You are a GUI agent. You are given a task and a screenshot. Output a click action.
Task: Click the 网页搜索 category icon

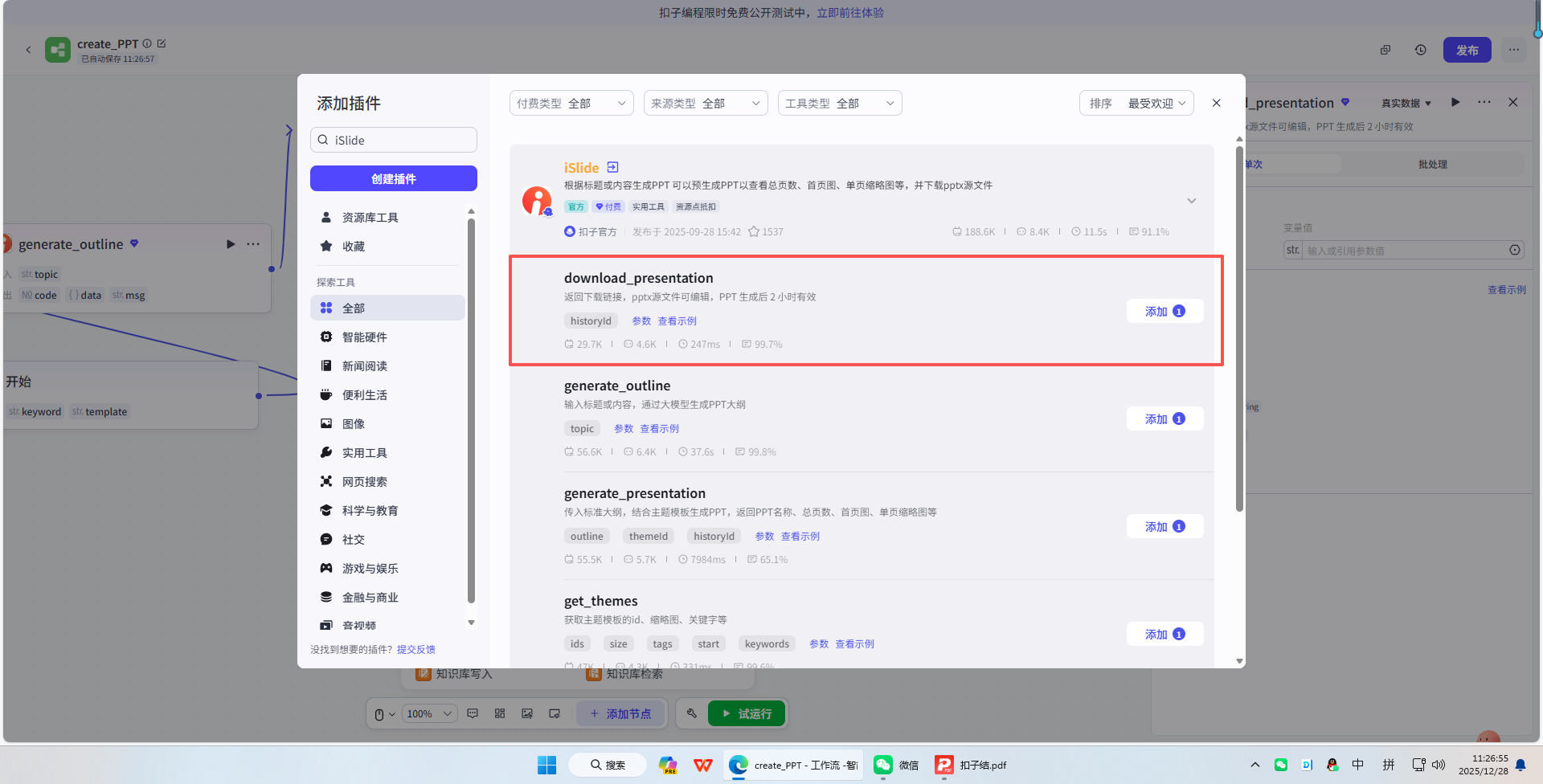326,481
